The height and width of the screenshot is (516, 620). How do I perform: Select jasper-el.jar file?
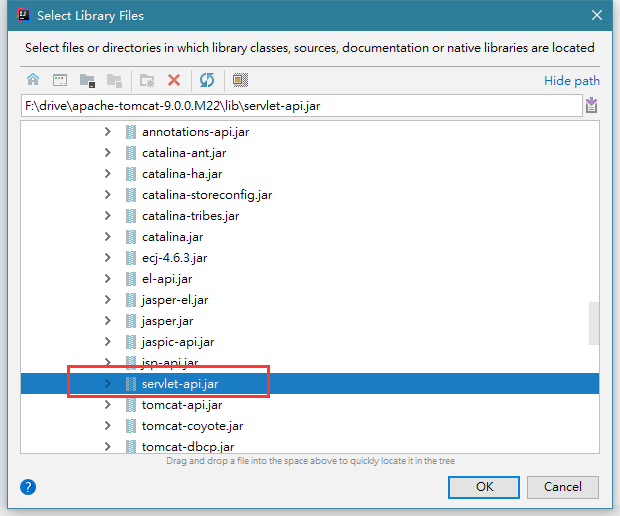coord(175,300)
